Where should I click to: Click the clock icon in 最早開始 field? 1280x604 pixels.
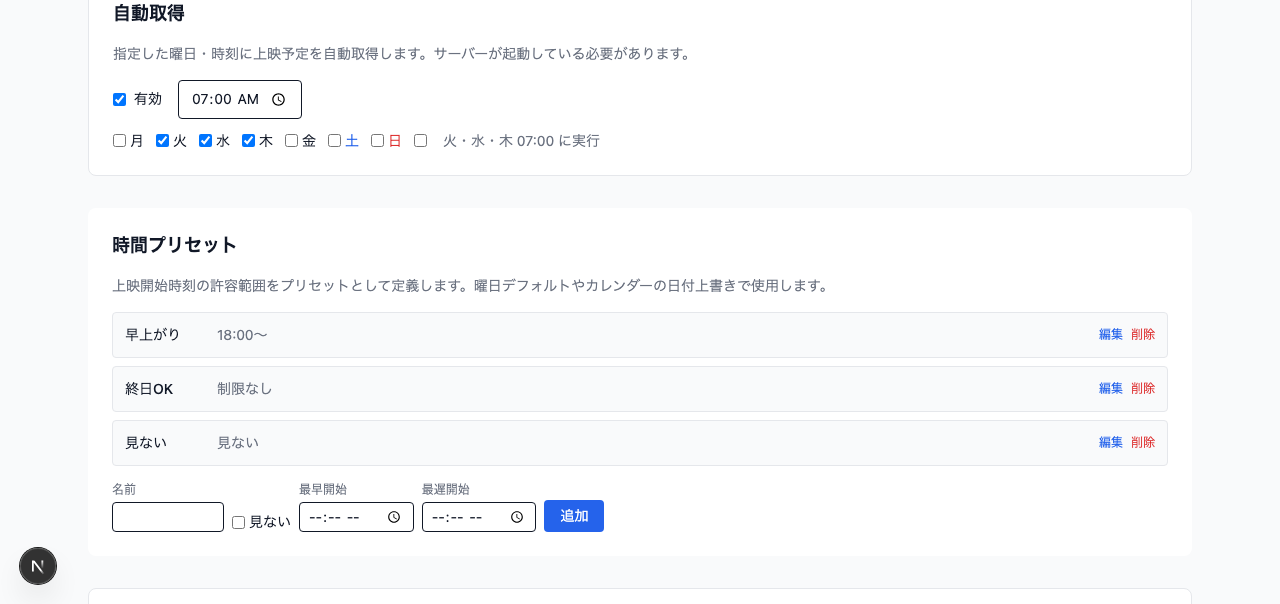395,517
